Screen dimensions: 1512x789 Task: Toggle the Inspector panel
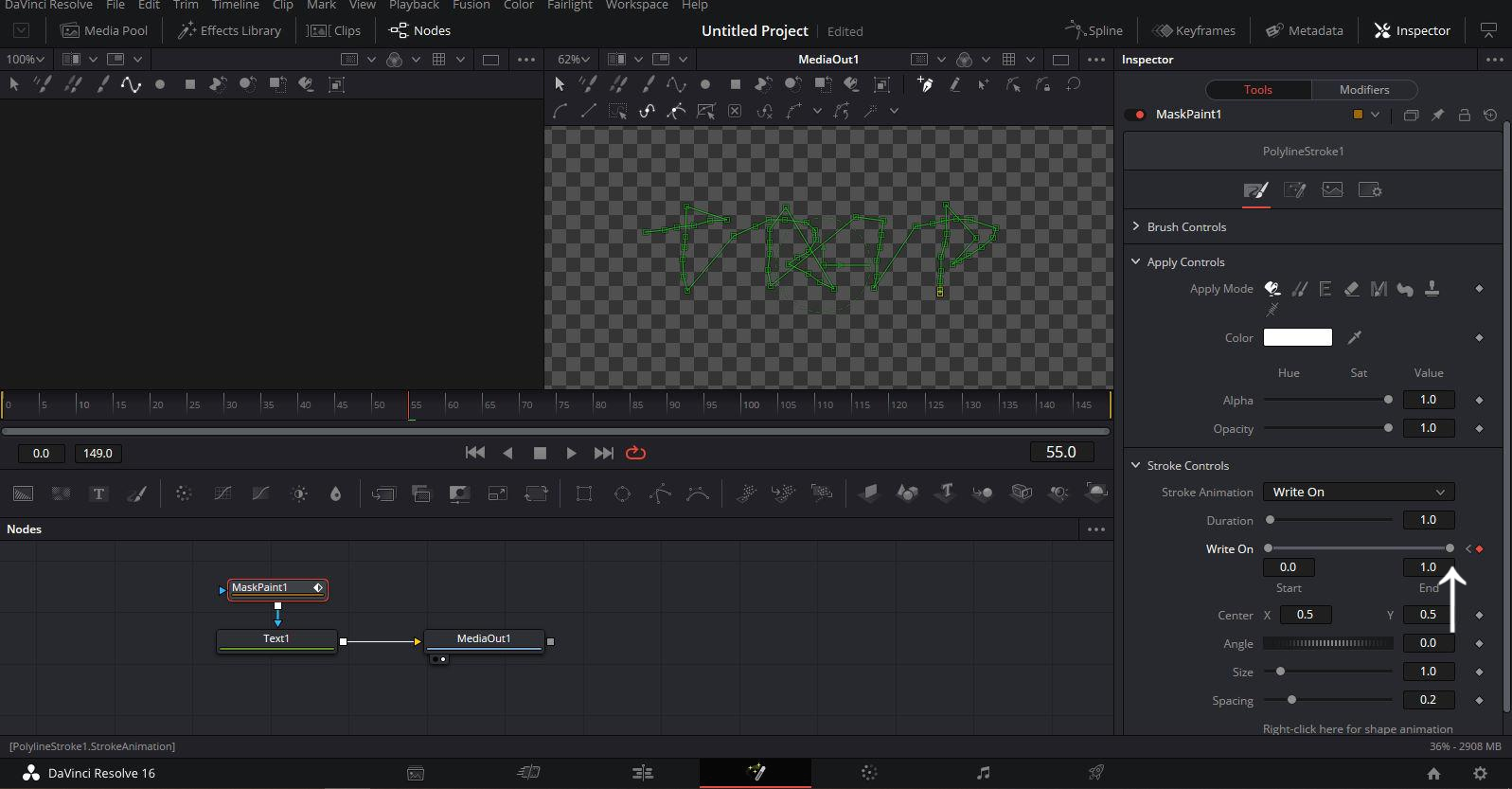coord(1412,30)
